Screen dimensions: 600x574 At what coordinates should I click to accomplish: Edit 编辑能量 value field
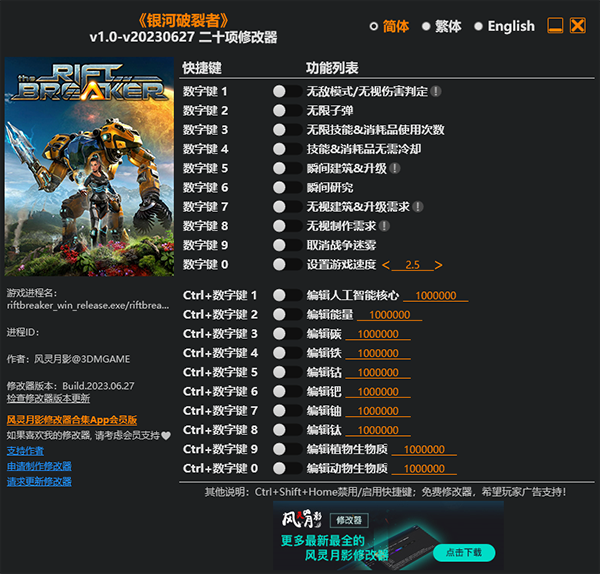pyautogui.click(x=390, y=315)
